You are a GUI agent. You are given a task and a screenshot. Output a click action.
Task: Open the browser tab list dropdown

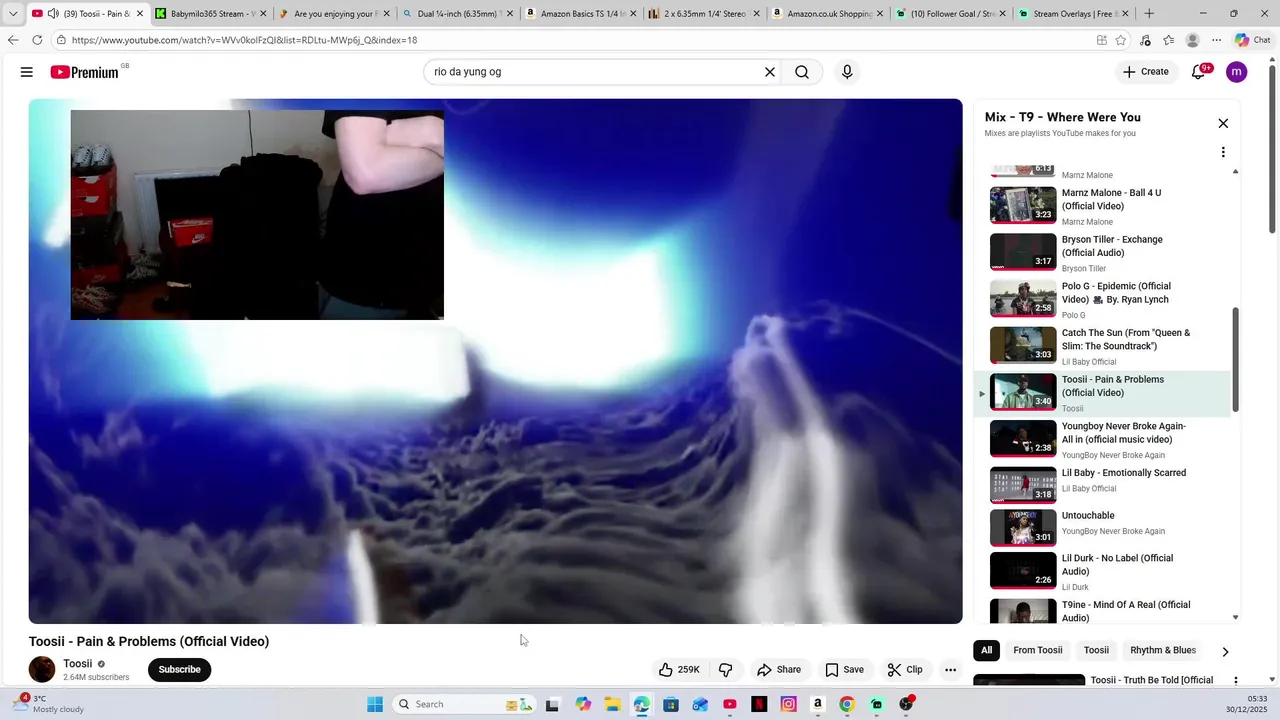click(13, 14)
